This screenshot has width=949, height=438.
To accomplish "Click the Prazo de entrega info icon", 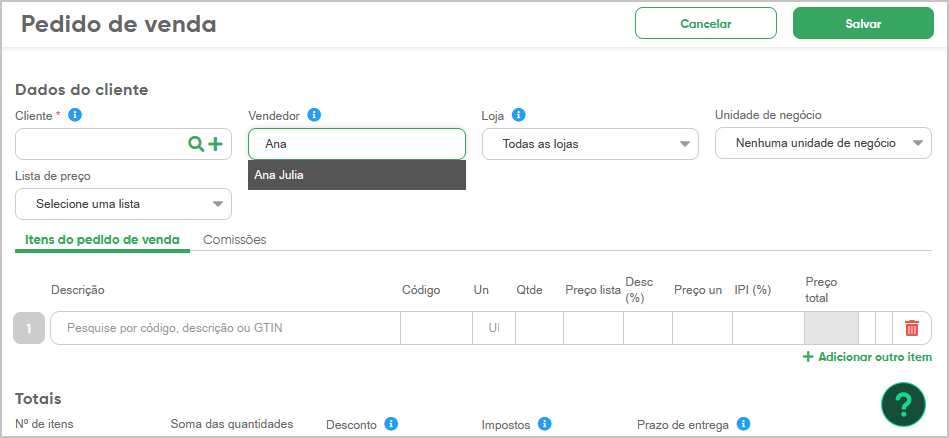I will pos(743,423).
